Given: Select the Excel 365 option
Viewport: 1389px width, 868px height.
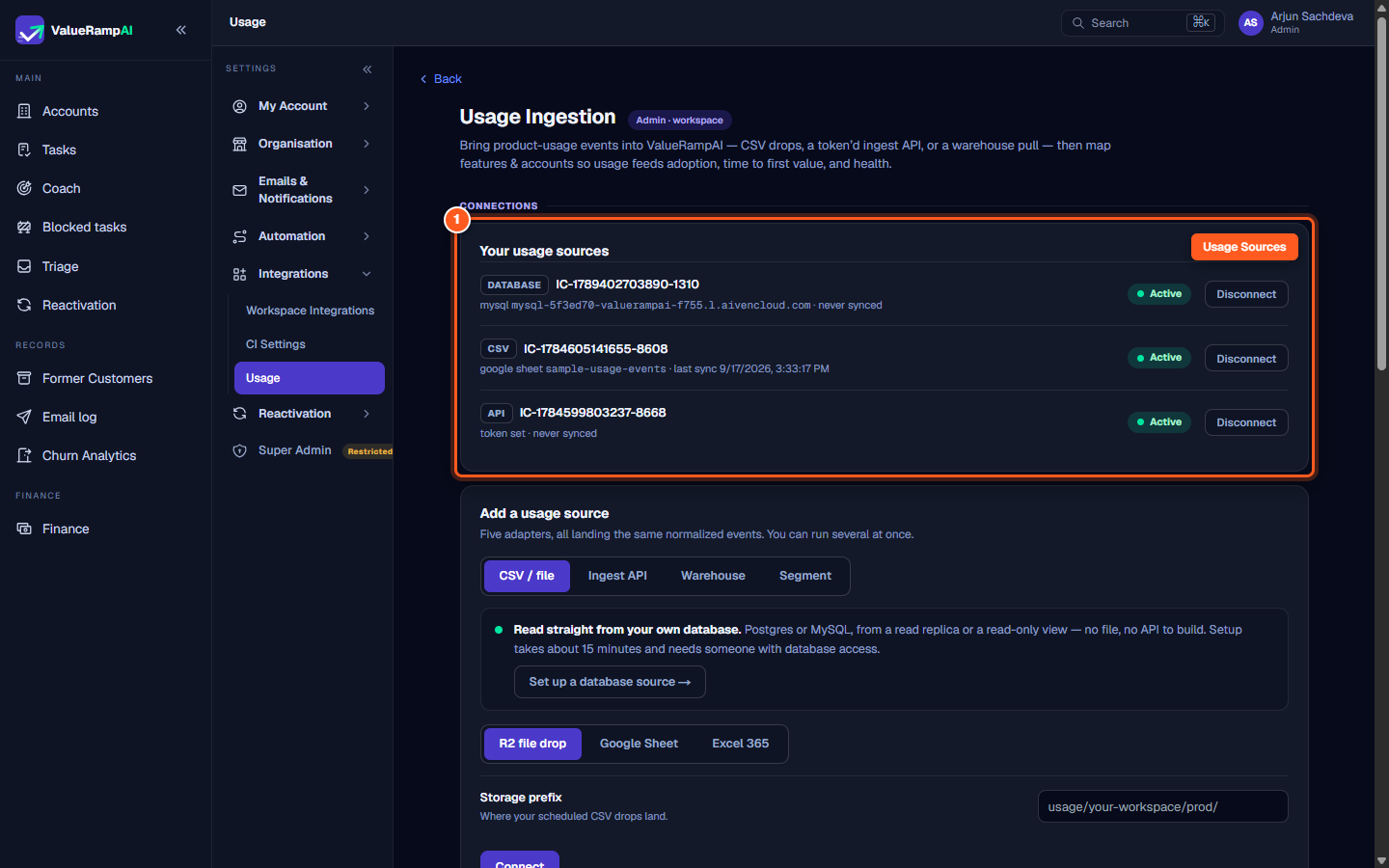Looking at the screenshot, I should pyautogui.click(x=741, y=744).
